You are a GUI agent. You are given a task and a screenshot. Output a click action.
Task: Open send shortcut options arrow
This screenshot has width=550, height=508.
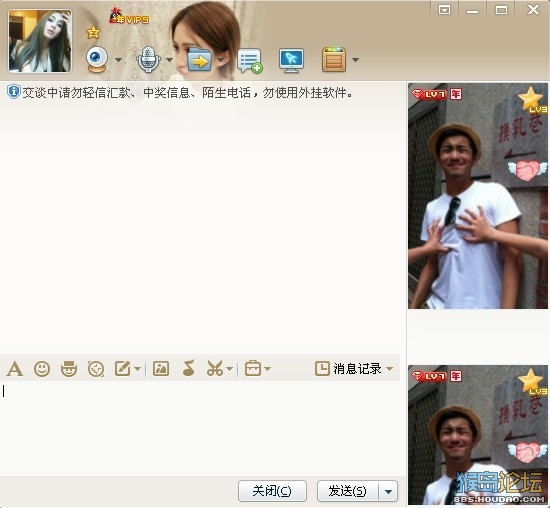pyautogui.click(x=388, y=491)
